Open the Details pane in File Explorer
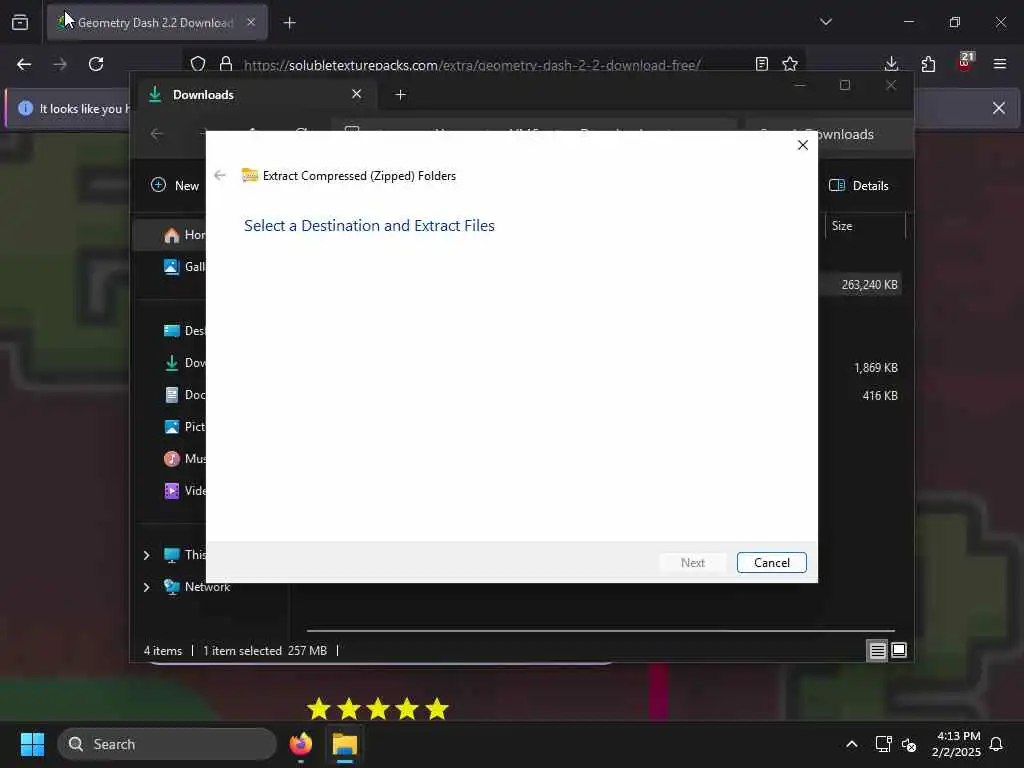Image resolution: width=1024 pixels, height=768 pixels. pyautogui.click(x=858, y=185)
